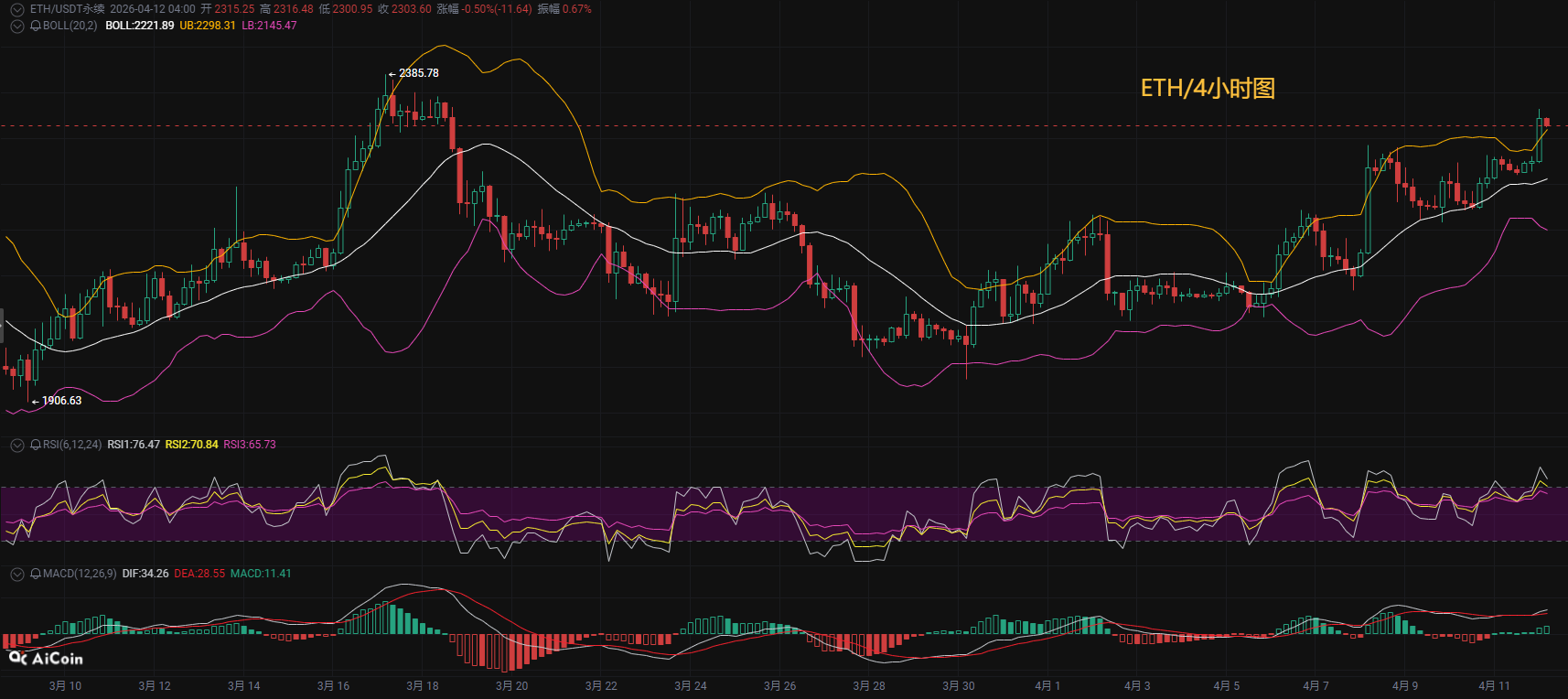Click the left-edge panel expand handle
The width and height of the screenshot is (1568, 699).
[x=2, y=325]
